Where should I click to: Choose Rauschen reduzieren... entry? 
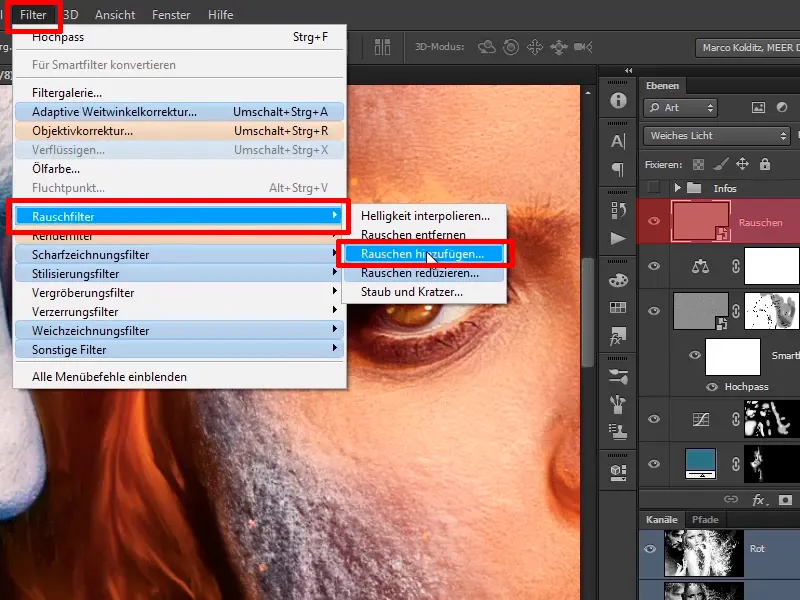(x=424, y=273)
